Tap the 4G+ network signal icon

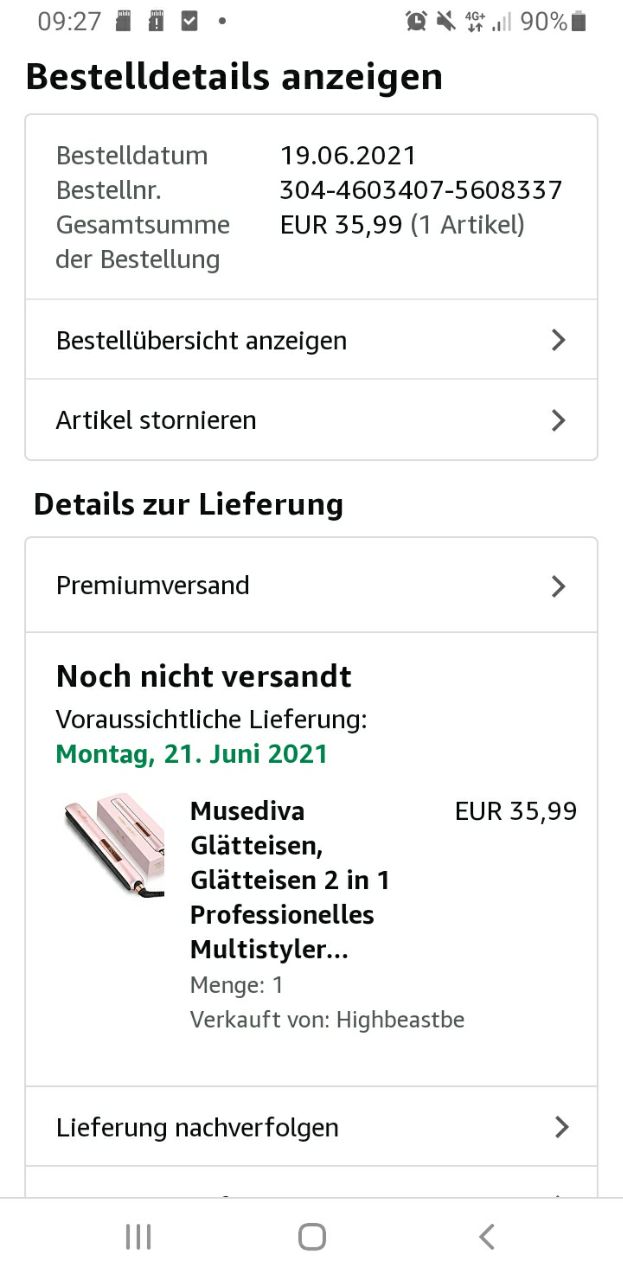coord(475,21)
